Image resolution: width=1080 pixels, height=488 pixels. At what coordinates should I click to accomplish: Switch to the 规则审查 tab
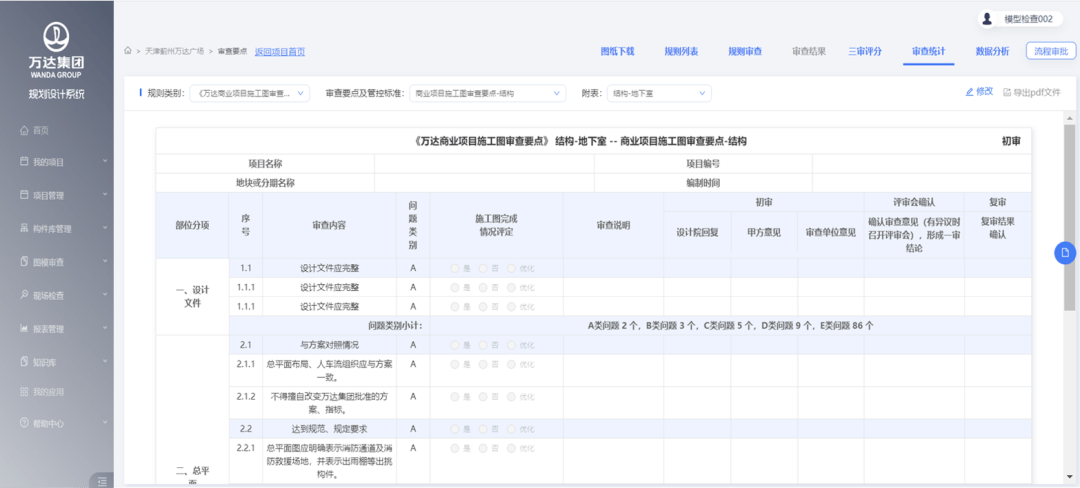(x=745, y=52)
